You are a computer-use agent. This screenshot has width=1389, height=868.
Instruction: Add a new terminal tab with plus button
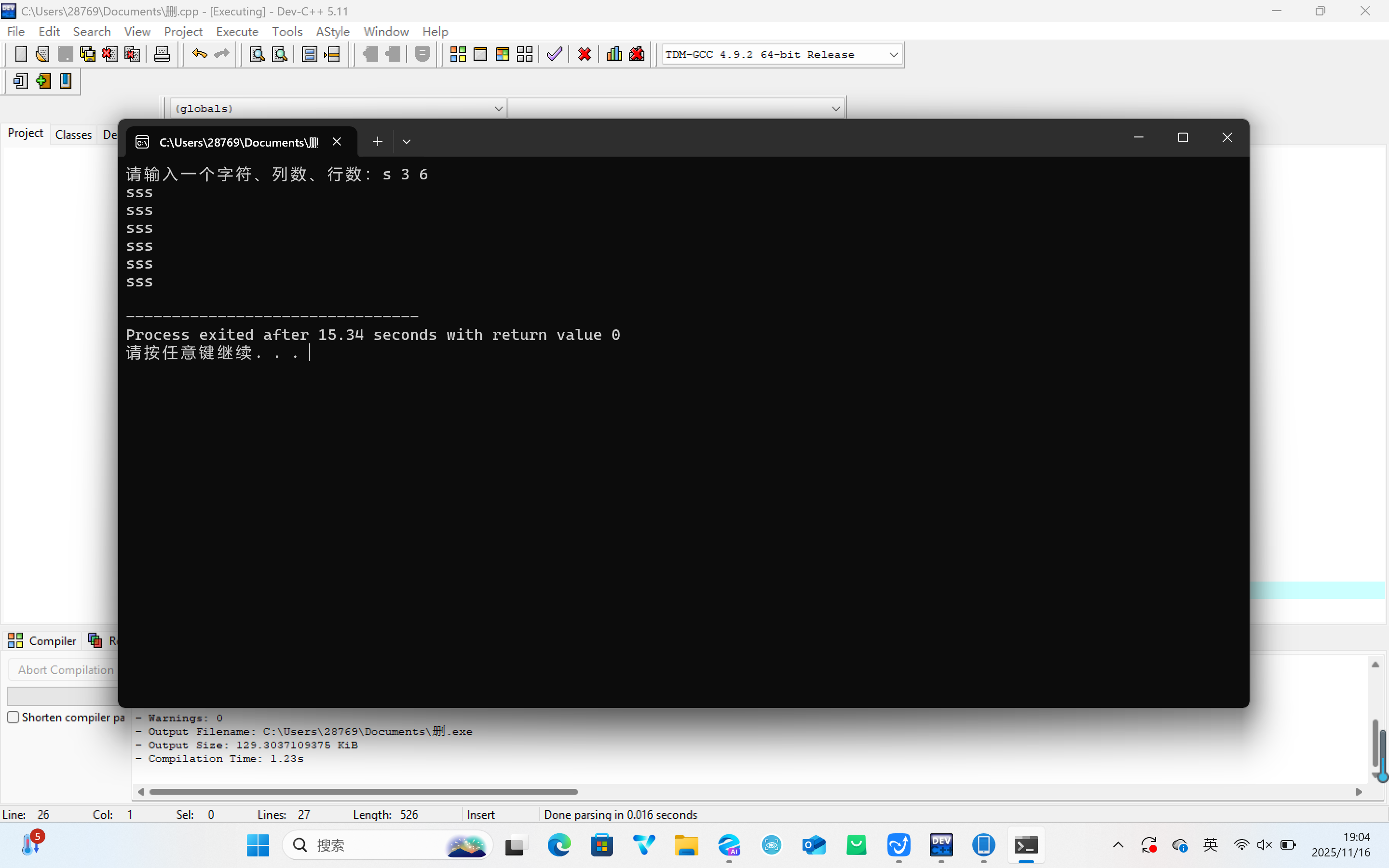[x=377, y=142]
